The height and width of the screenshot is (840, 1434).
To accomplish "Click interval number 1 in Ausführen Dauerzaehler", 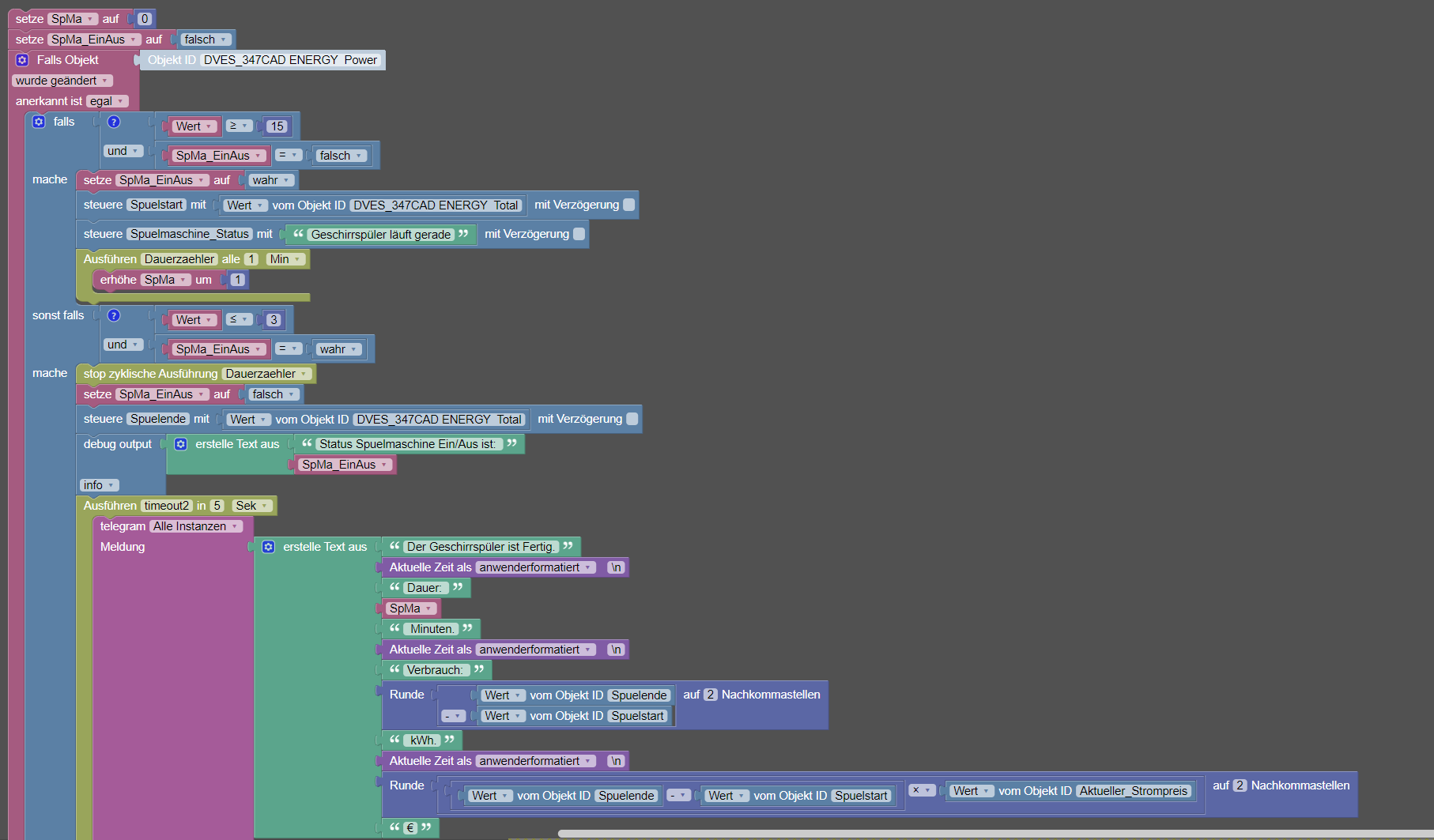I will pos(251,259).
